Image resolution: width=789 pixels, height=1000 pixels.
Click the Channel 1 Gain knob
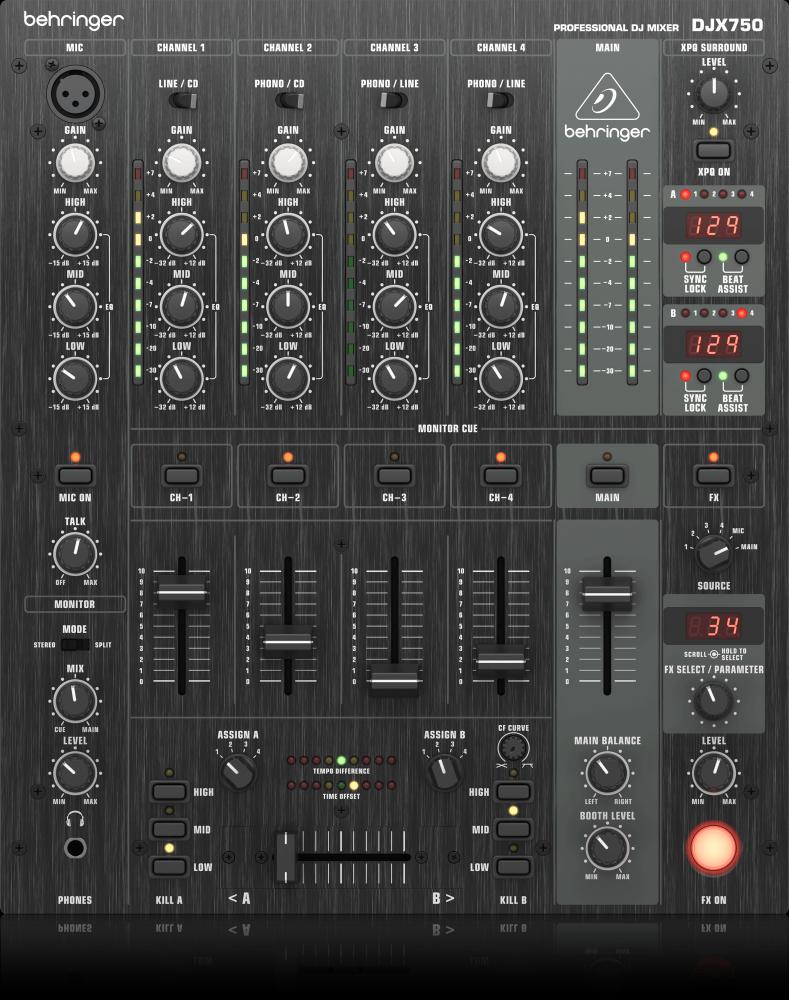(x=181, y=160)
